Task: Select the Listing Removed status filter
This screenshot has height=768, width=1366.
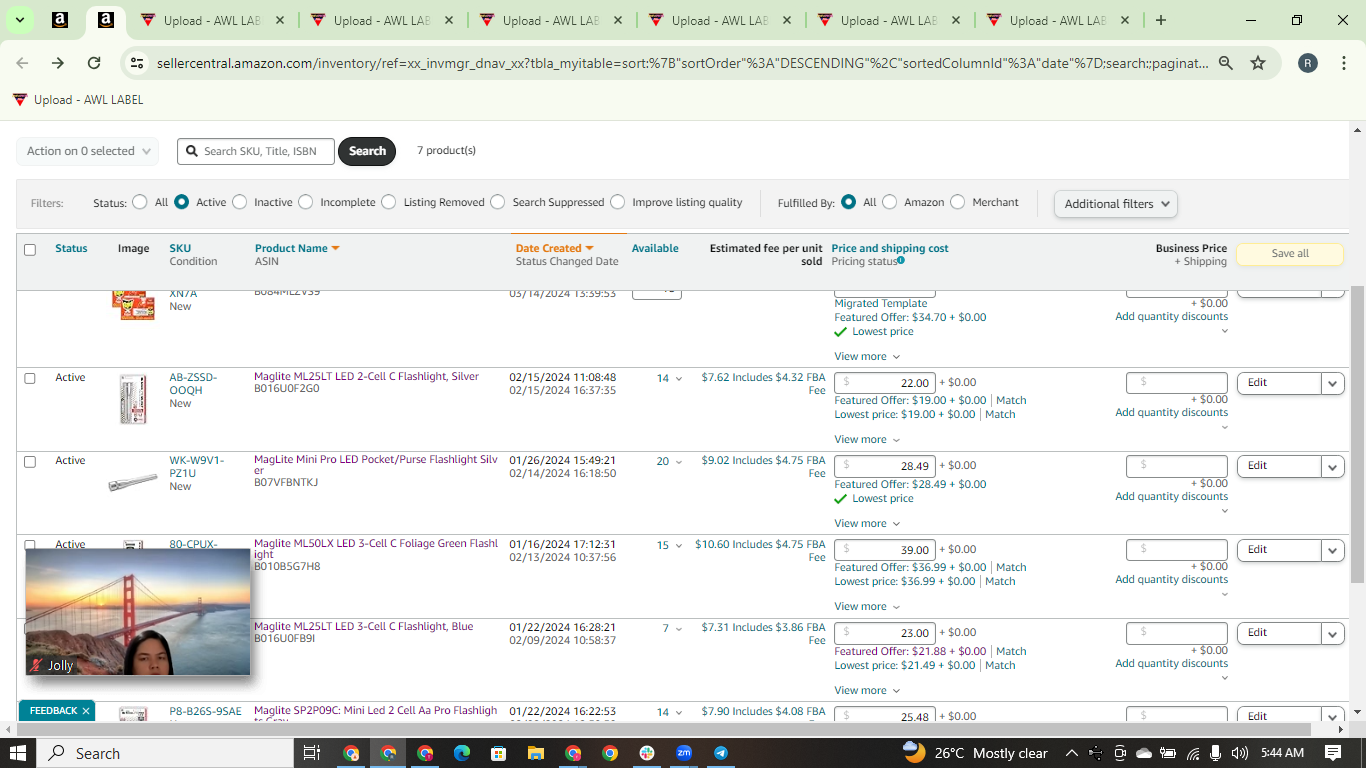Action: click(x=389, y=202)
